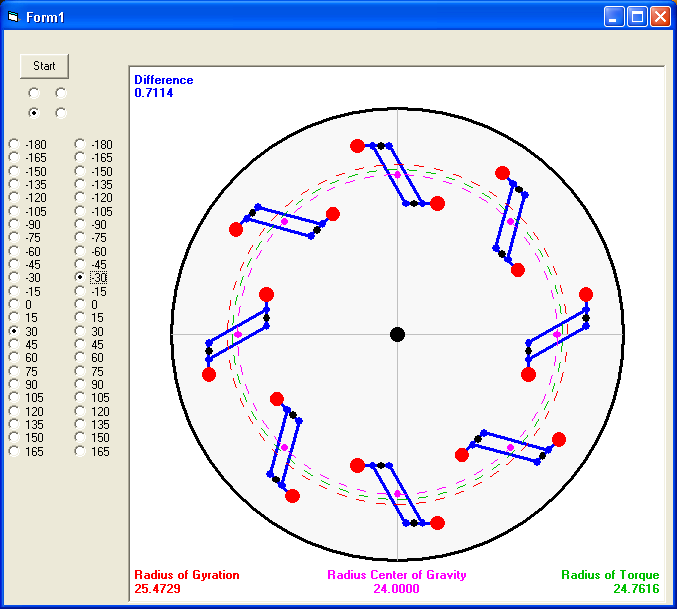Select -150 in the left angle column
The height and width of the screenshot is (609, 677).
pyautogui.click(x=28, y=171)
